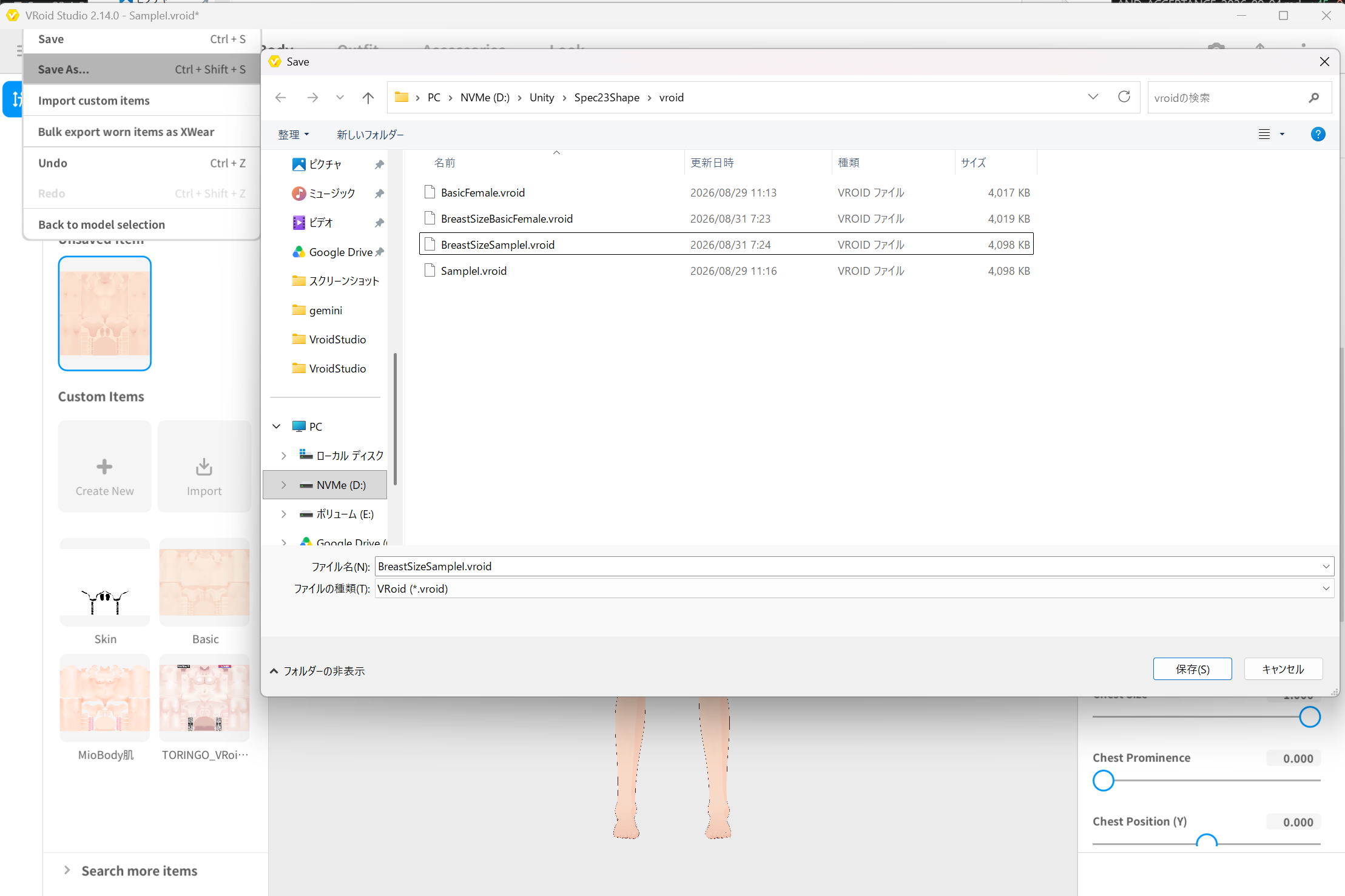
Task: Choose Save from the VRoid menu
Action: [x=141, y=39]
